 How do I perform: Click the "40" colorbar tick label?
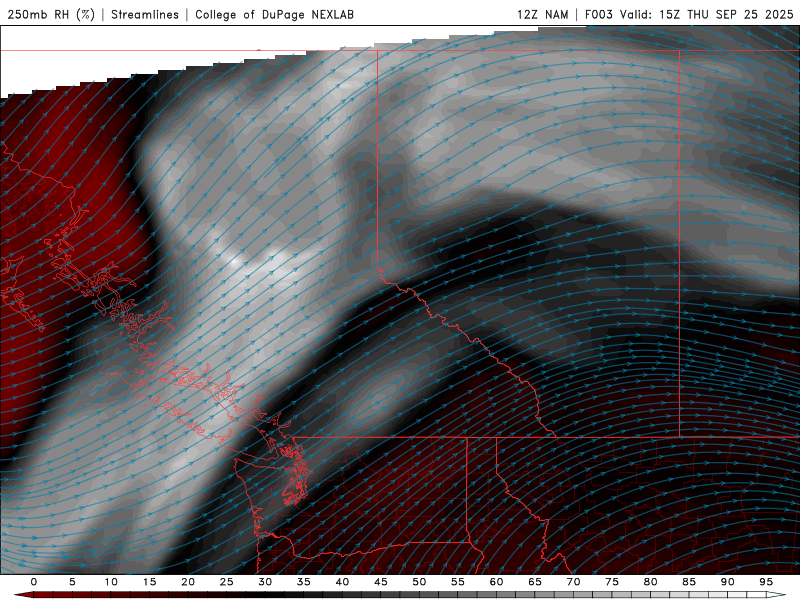pos(342,582)
